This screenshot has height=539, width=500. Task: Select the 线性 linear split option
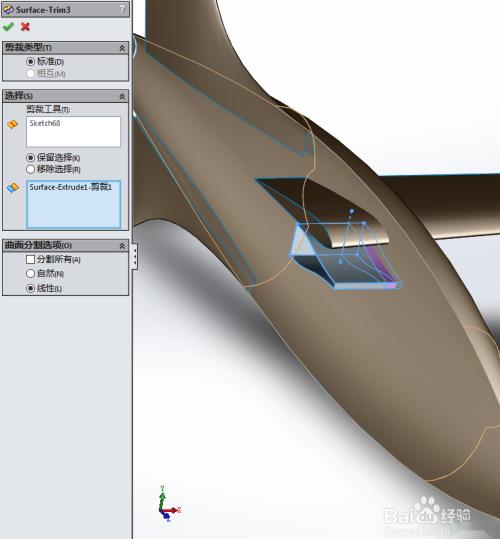tap(31, 288)
